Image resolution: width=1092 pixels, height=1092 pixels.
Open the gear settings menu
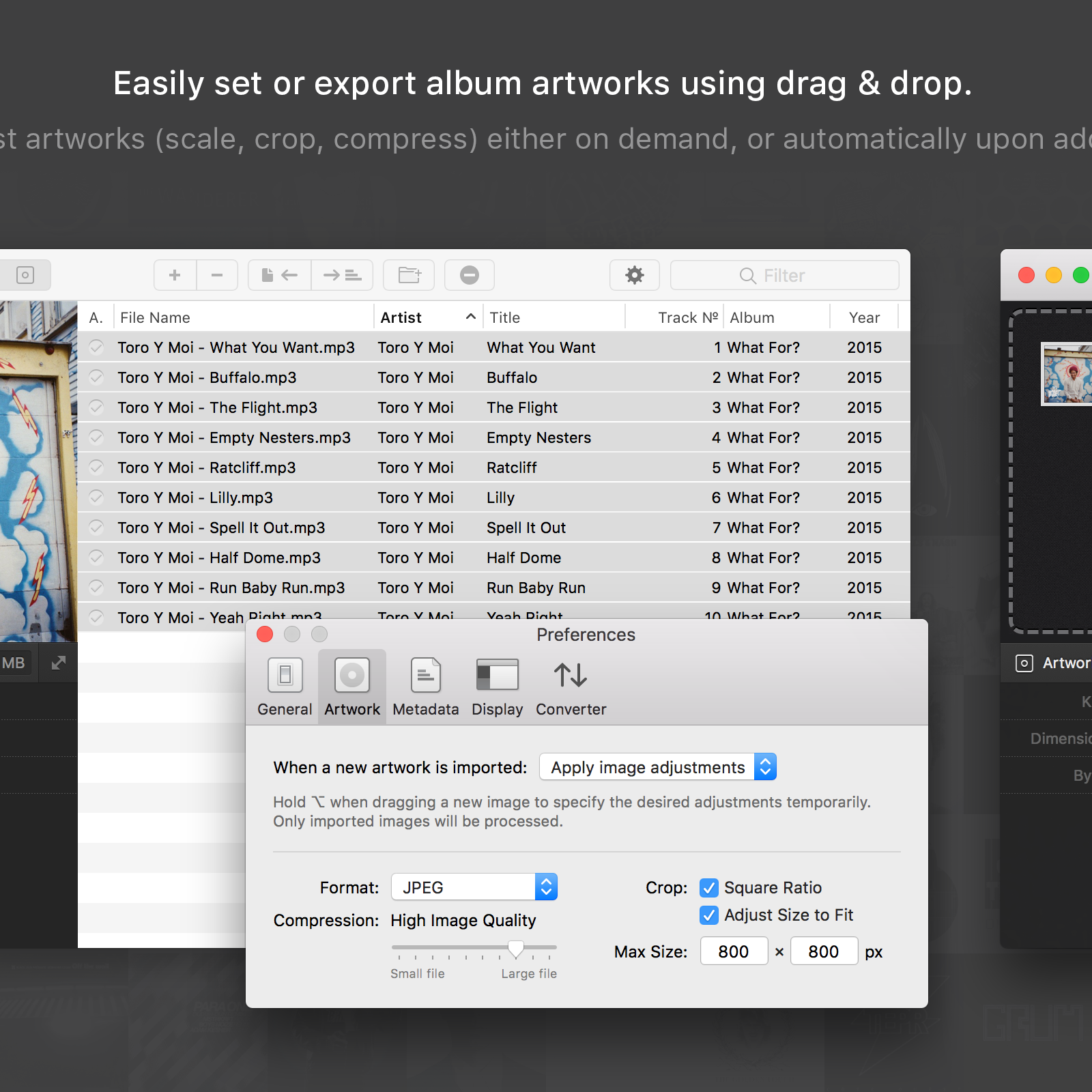[x=635, y=275]
